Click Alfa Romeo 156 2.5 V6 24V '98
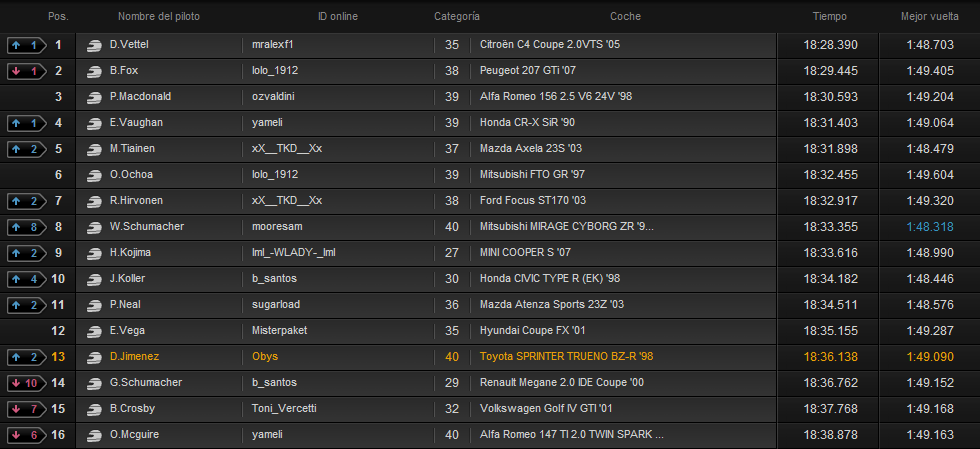Viewport: 980px width, 449px height. click(557, 97)
